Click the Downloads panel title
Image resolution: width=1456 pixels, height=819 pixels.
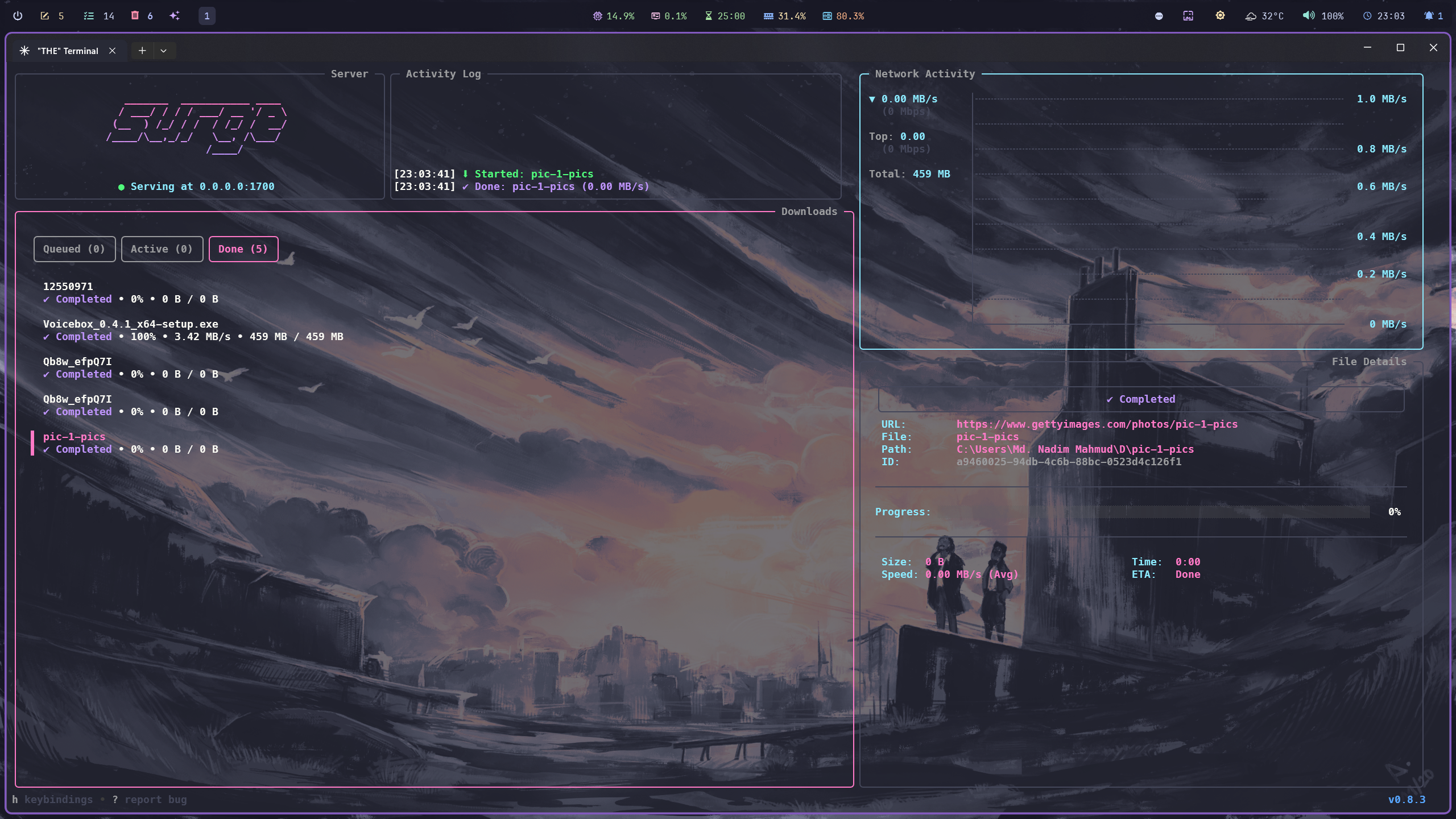[x=809, y=212]
